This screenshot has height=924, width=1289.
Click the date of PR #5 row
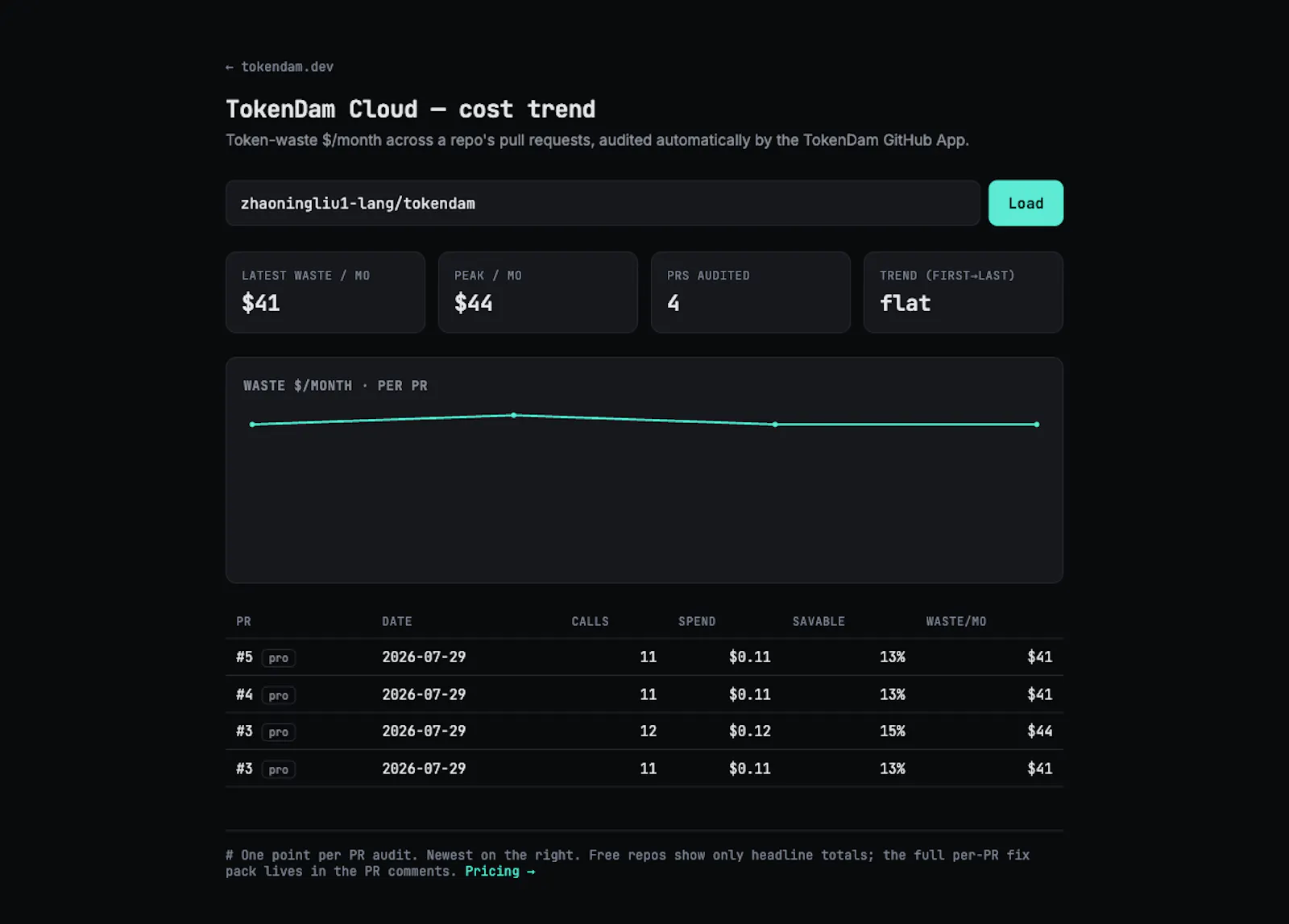tap(424, 657)
